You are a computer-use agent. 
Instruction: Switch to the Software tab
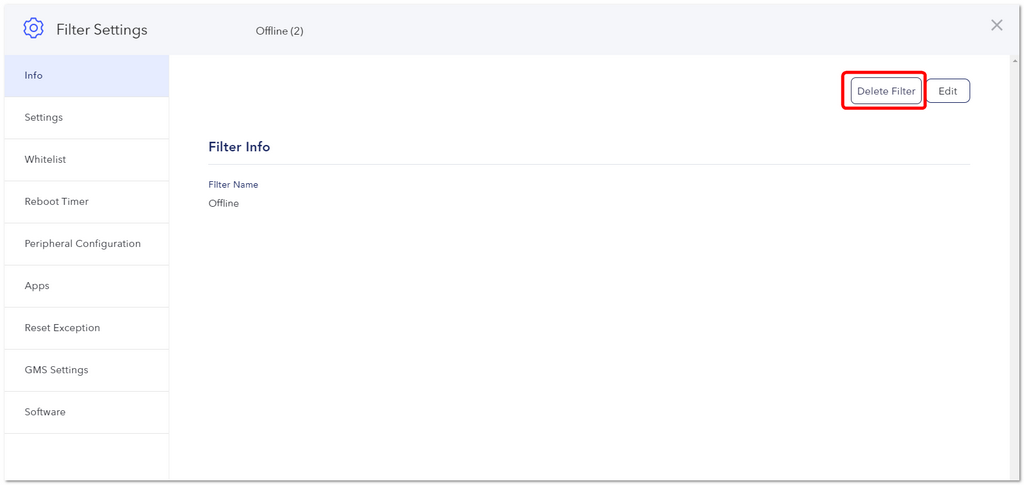point(86,413)
